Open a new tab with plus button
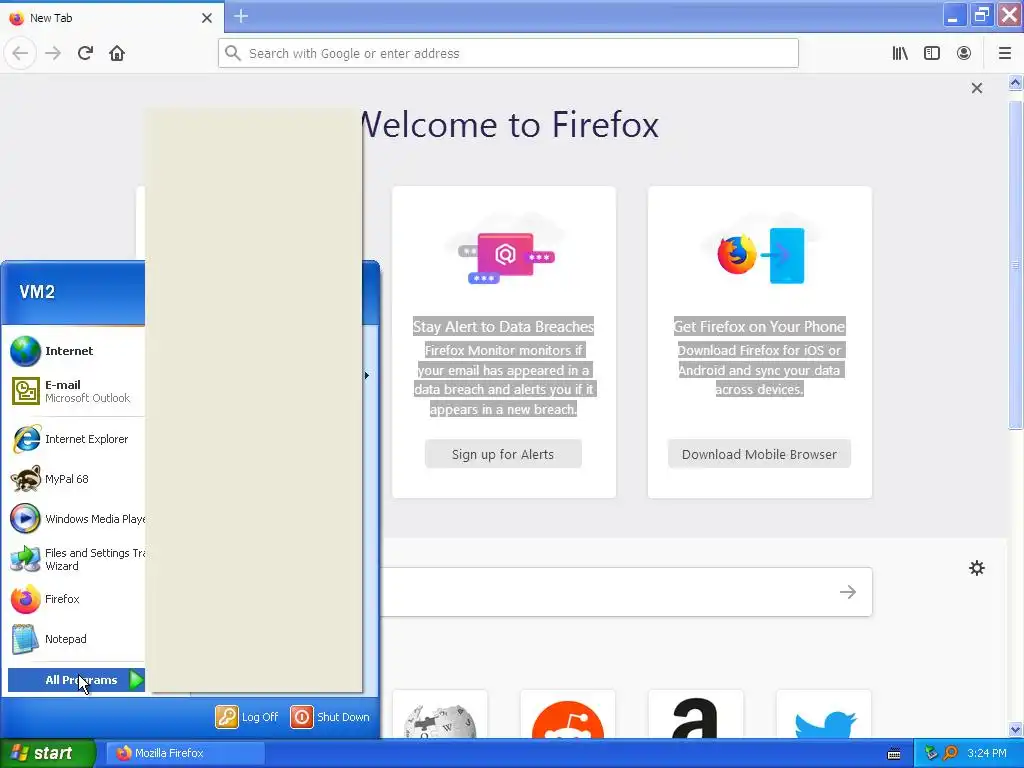The height and width of the screenshot is (768, 1024). click(241, 16)
